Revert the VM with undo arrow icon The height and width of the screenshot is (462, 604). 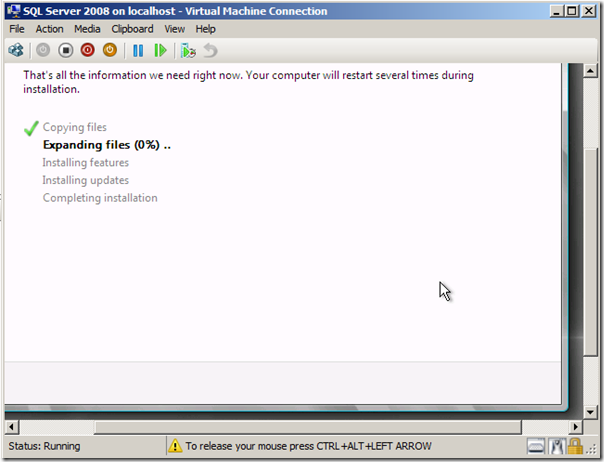[x=210, y=50]
